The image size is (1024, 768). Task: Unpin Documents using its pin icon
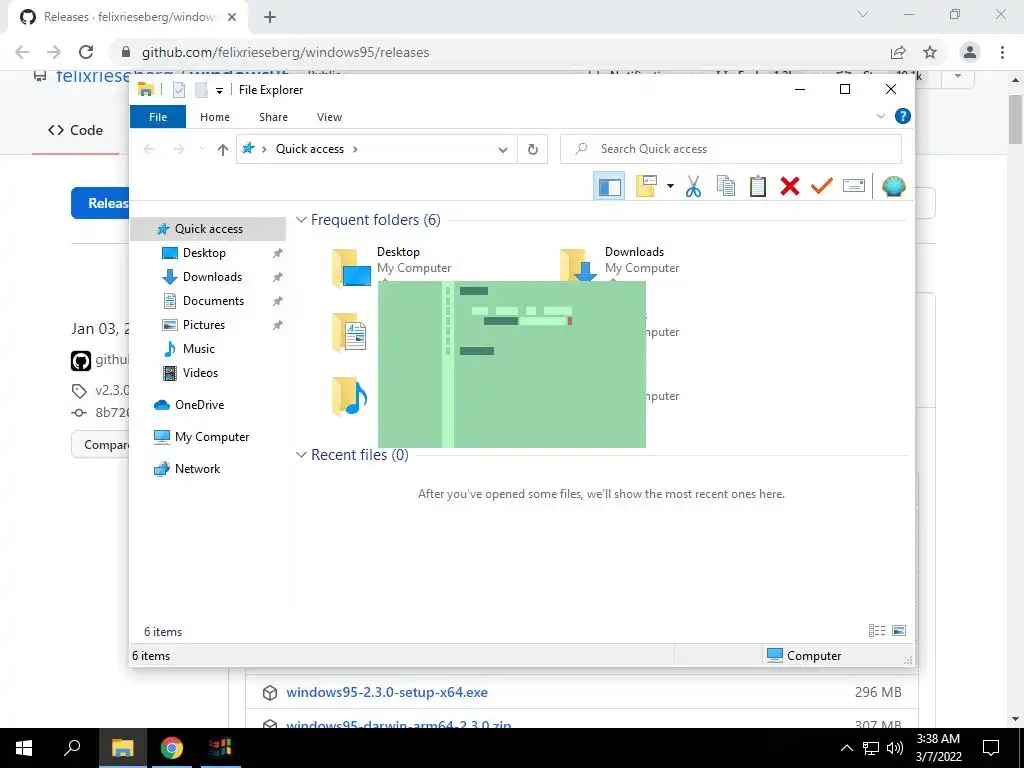278,301
